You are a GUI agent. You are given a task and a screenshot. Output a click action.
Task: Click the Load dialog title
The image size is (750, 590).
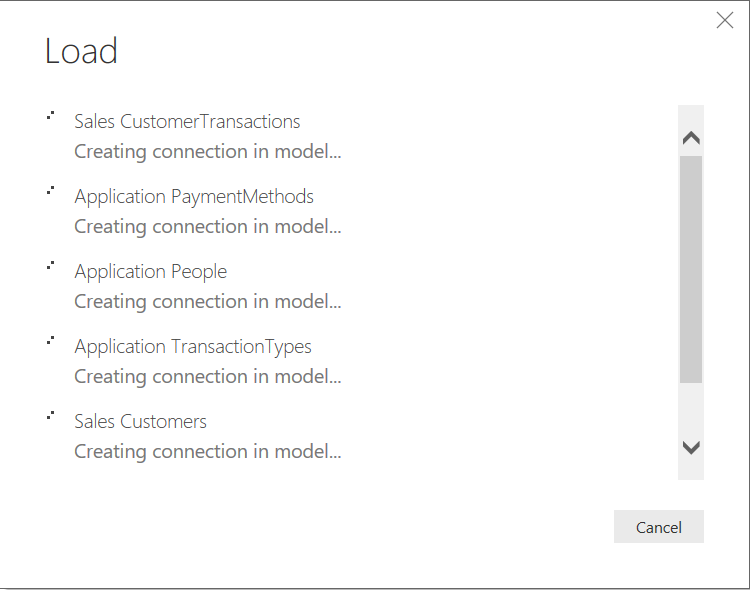tap(81, 51)
